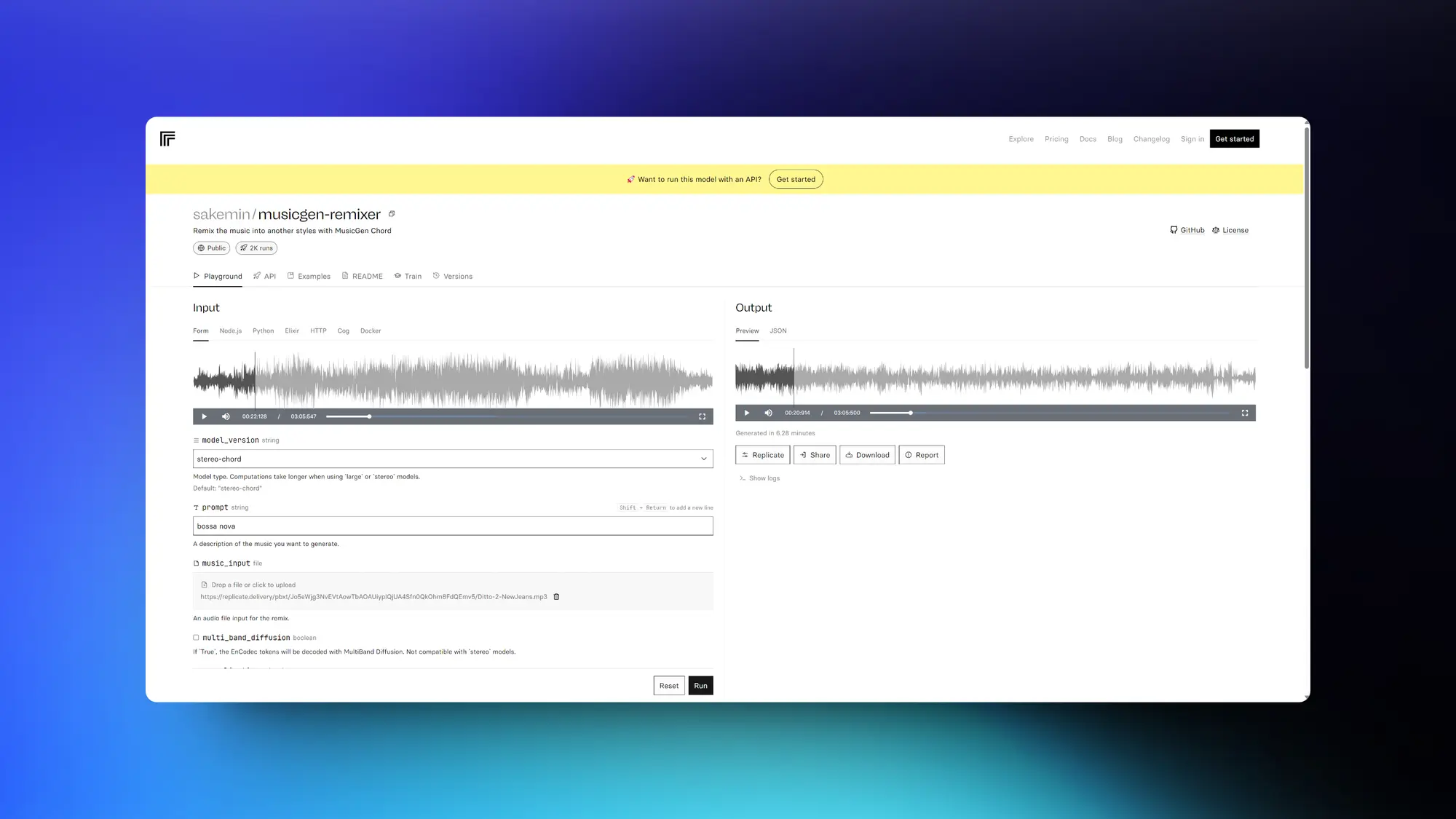Copy model name with the copy icon
The image size is (1456, 819).
[x=392, y=214]
